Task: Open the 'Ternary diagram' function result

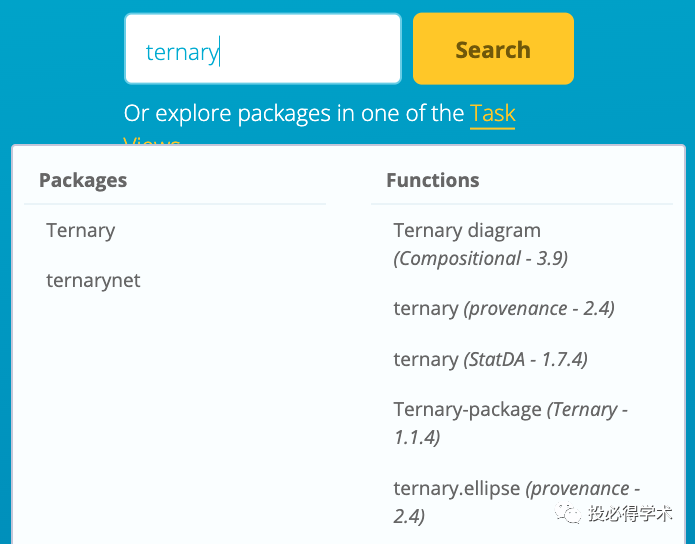Action: click(x=467, y=230)
